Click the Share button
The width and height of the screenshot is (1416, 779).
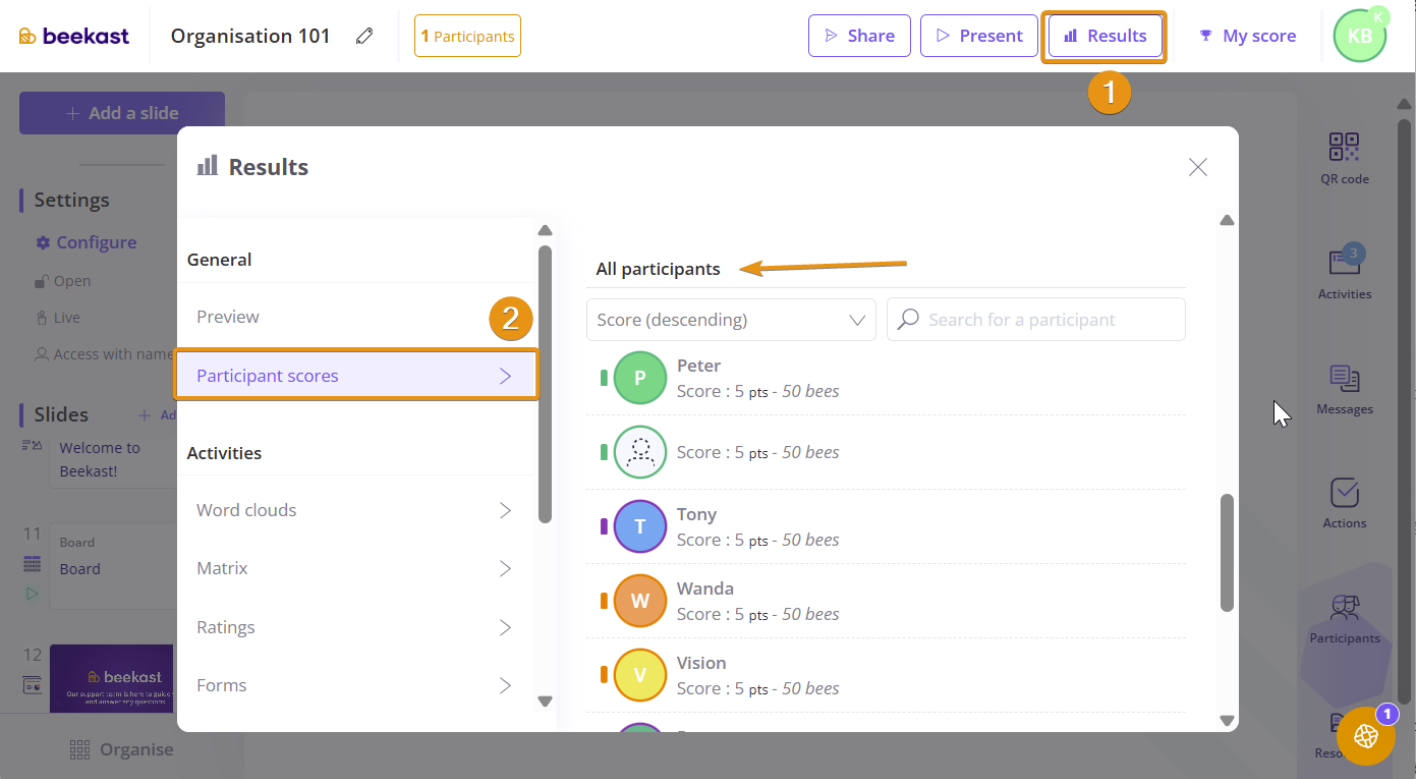[x=859, y=36]
